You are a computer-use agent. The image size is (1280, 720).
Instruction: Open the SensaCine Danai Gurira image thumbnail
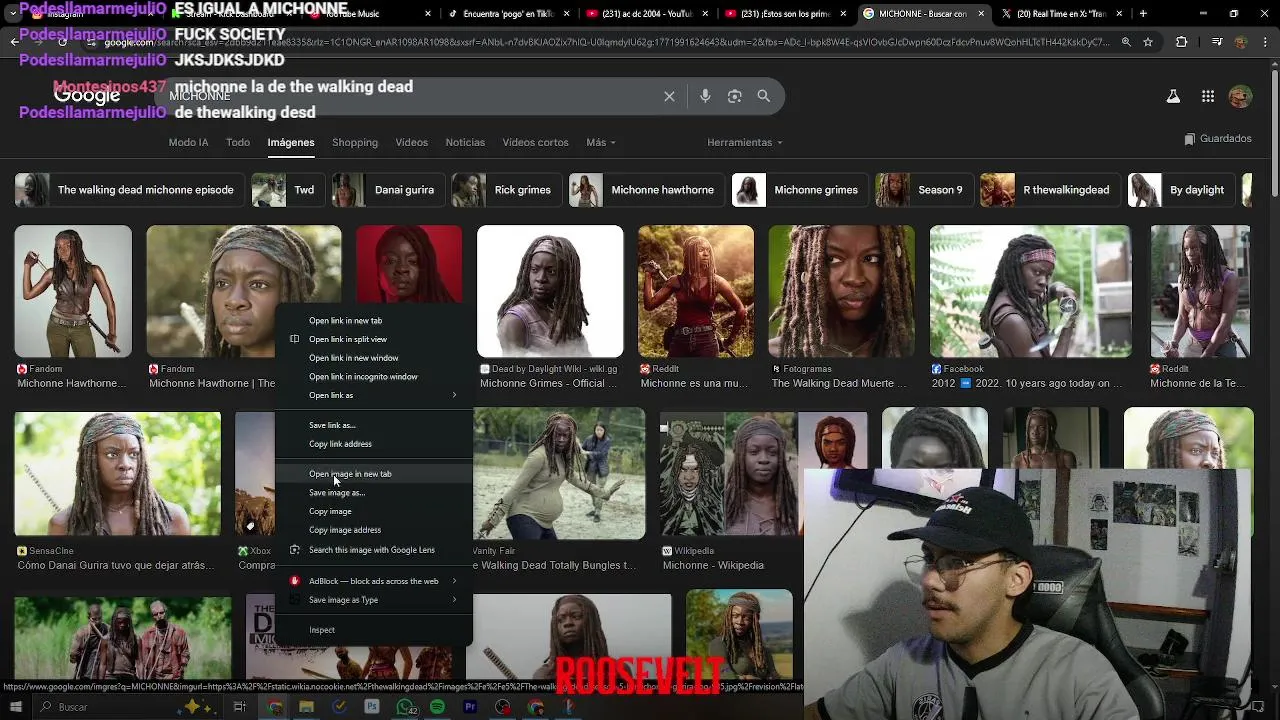(118, 474)
